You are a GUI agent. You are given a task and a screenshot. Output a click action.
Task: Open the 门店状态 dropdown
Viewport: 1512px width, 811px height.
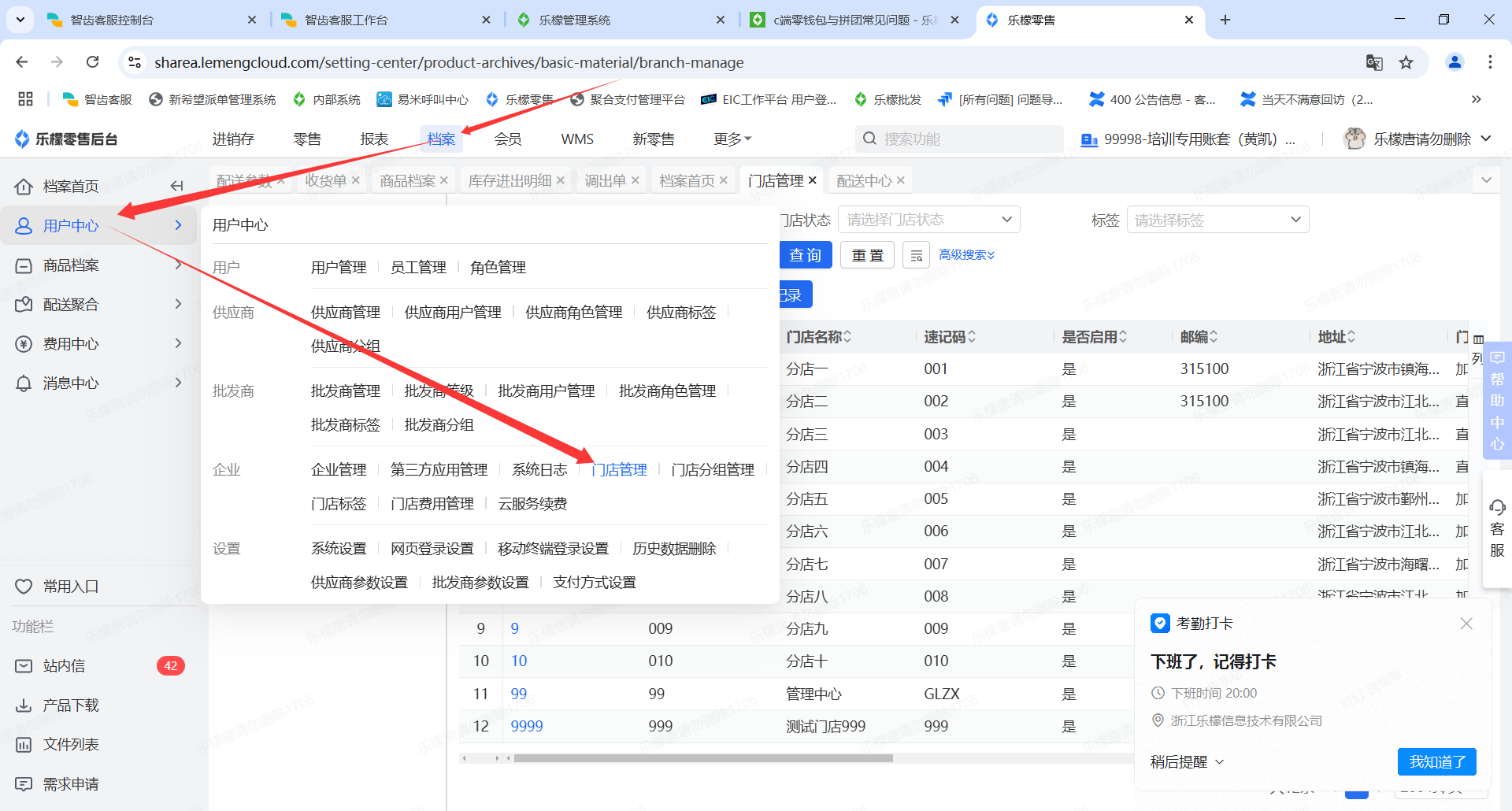coord(928,220)
